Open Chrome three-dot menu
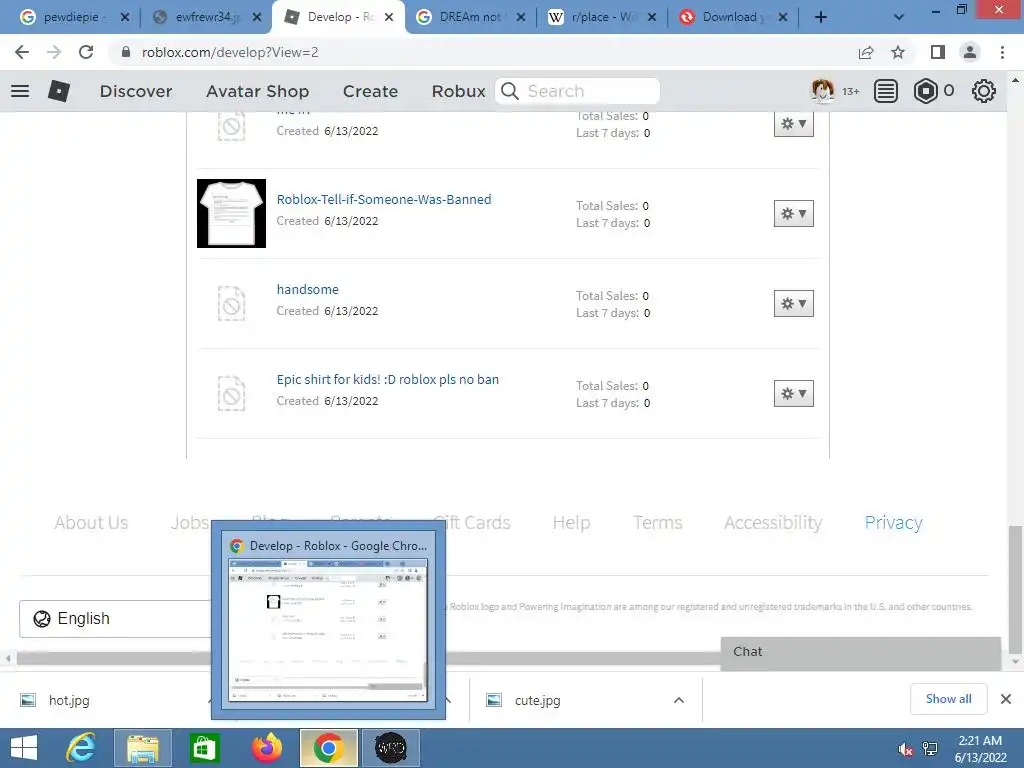Viewport: 1024px width, 768px height. (1002, 52)
